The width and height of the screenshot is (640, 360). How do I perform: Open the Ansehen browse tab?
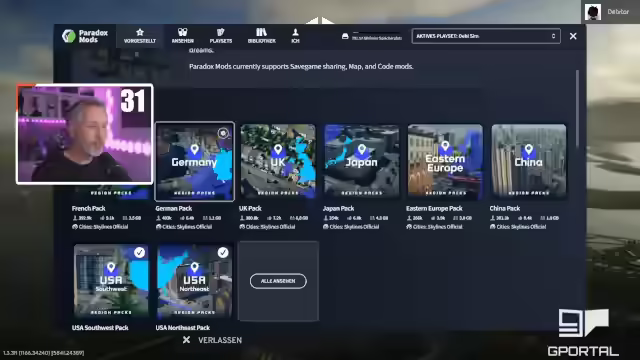pyautogui.click(x=182, y=36)
